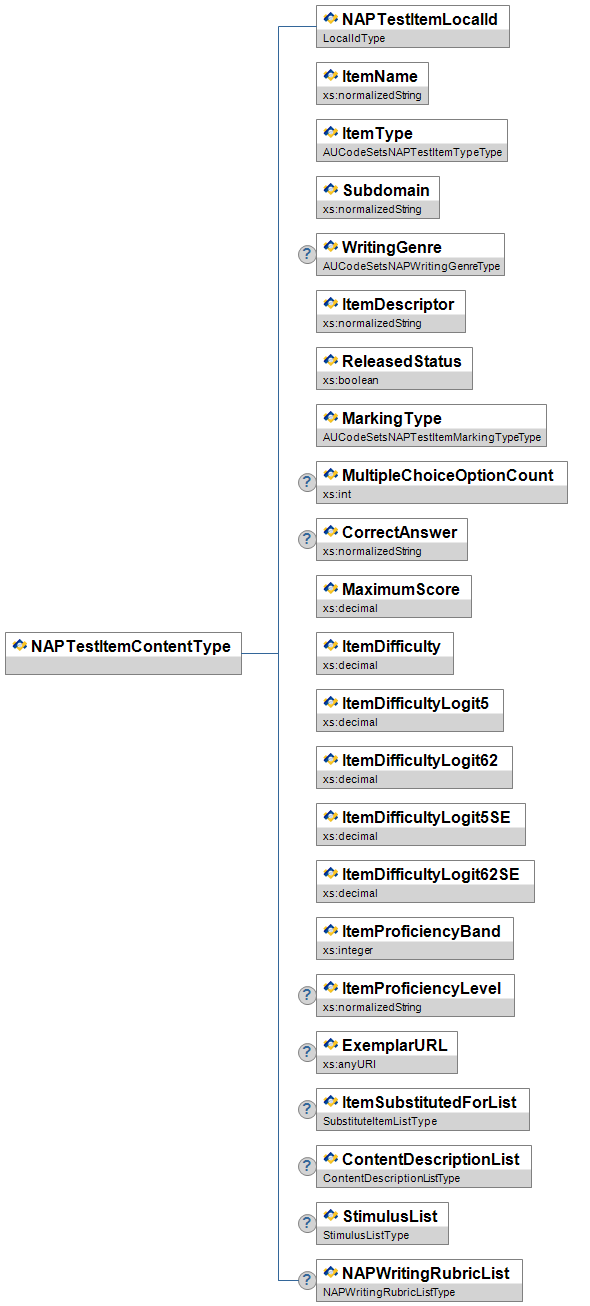Viewport: 590px width, 1306px height.
Task: Click the help icon next to StimulusList
Action: [307, 1223]
